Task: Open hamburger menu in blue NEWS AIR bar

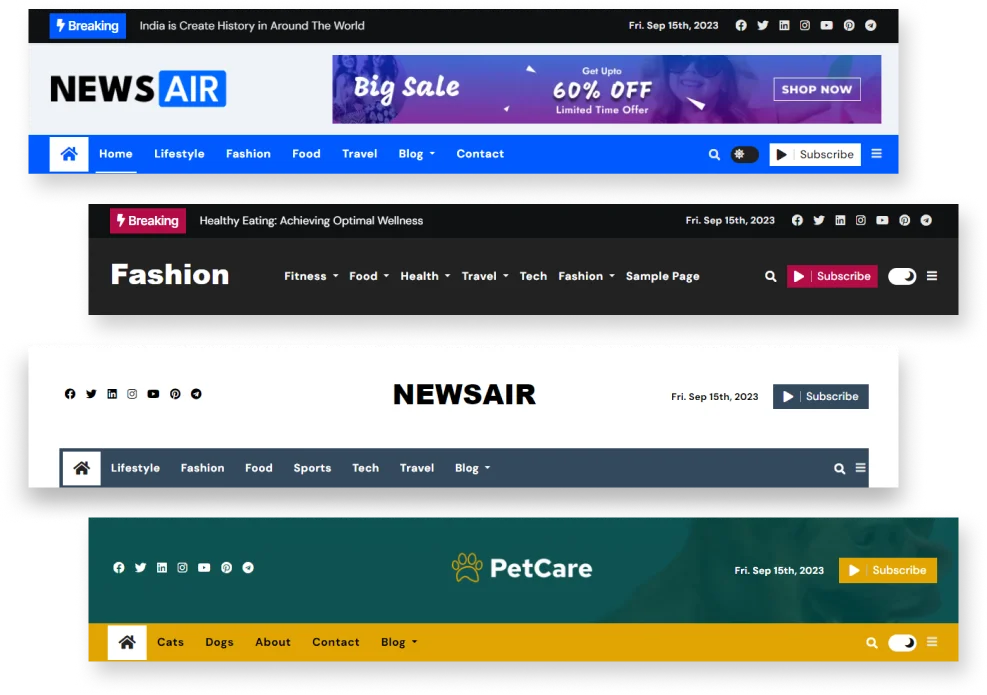Action: click(x=876, y=154)
